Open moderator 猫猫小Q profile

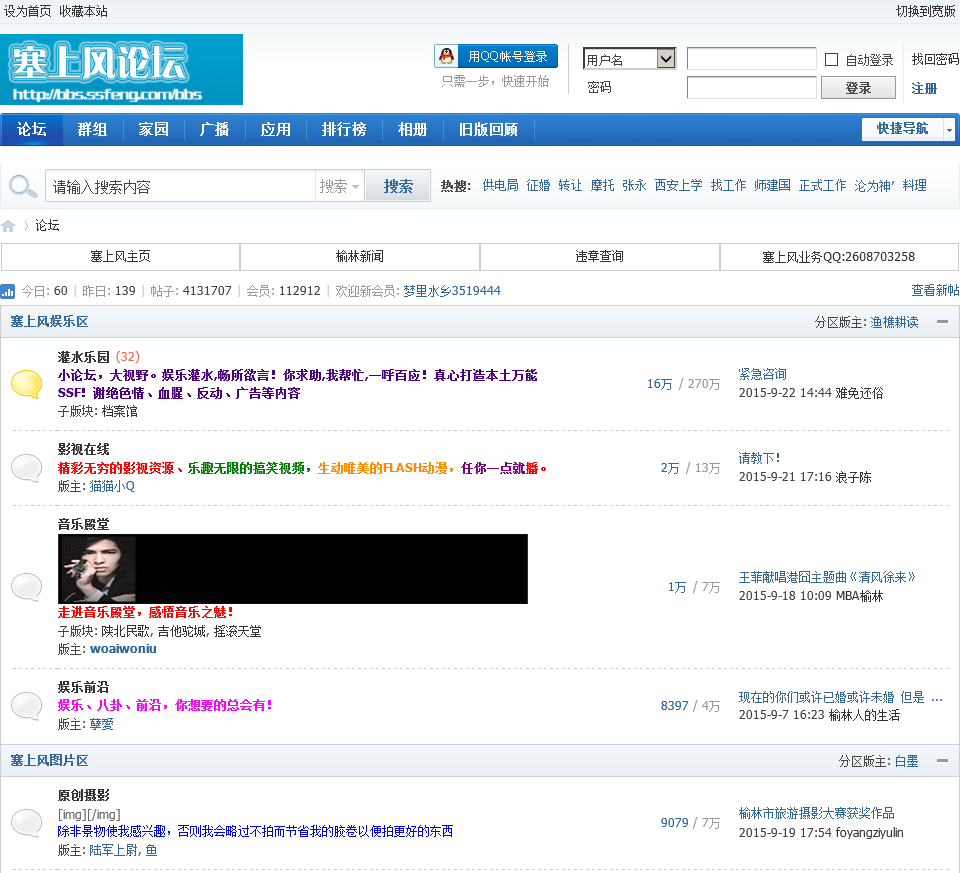[112, 486]
